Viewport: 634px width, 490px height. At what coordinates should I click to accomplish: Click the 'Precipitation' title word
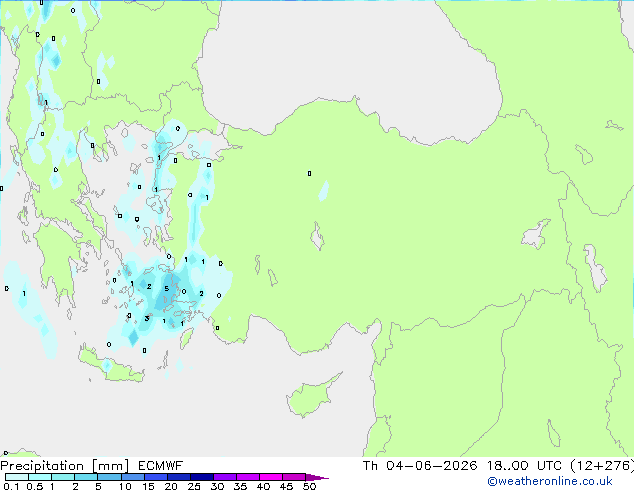42,466
